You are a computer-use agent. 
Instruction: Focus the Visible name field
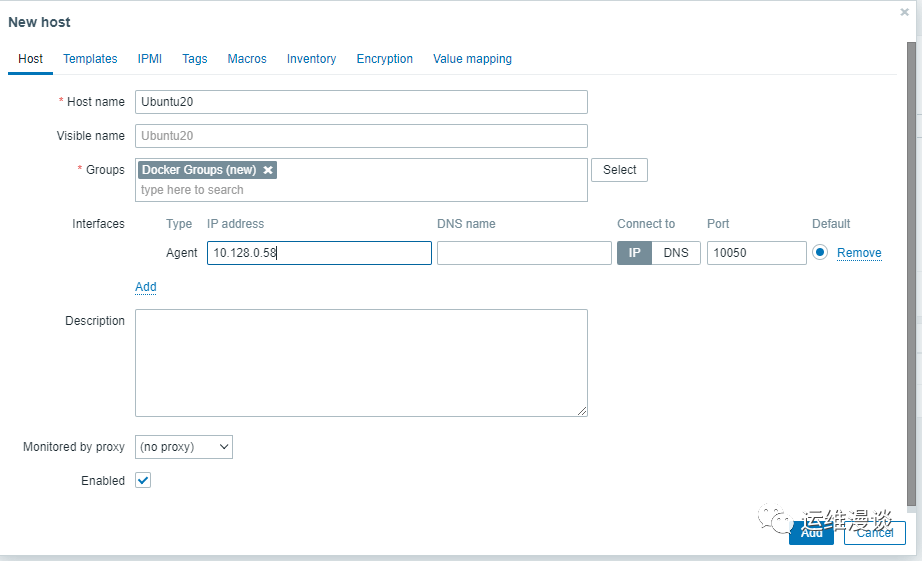pos(361,136)
